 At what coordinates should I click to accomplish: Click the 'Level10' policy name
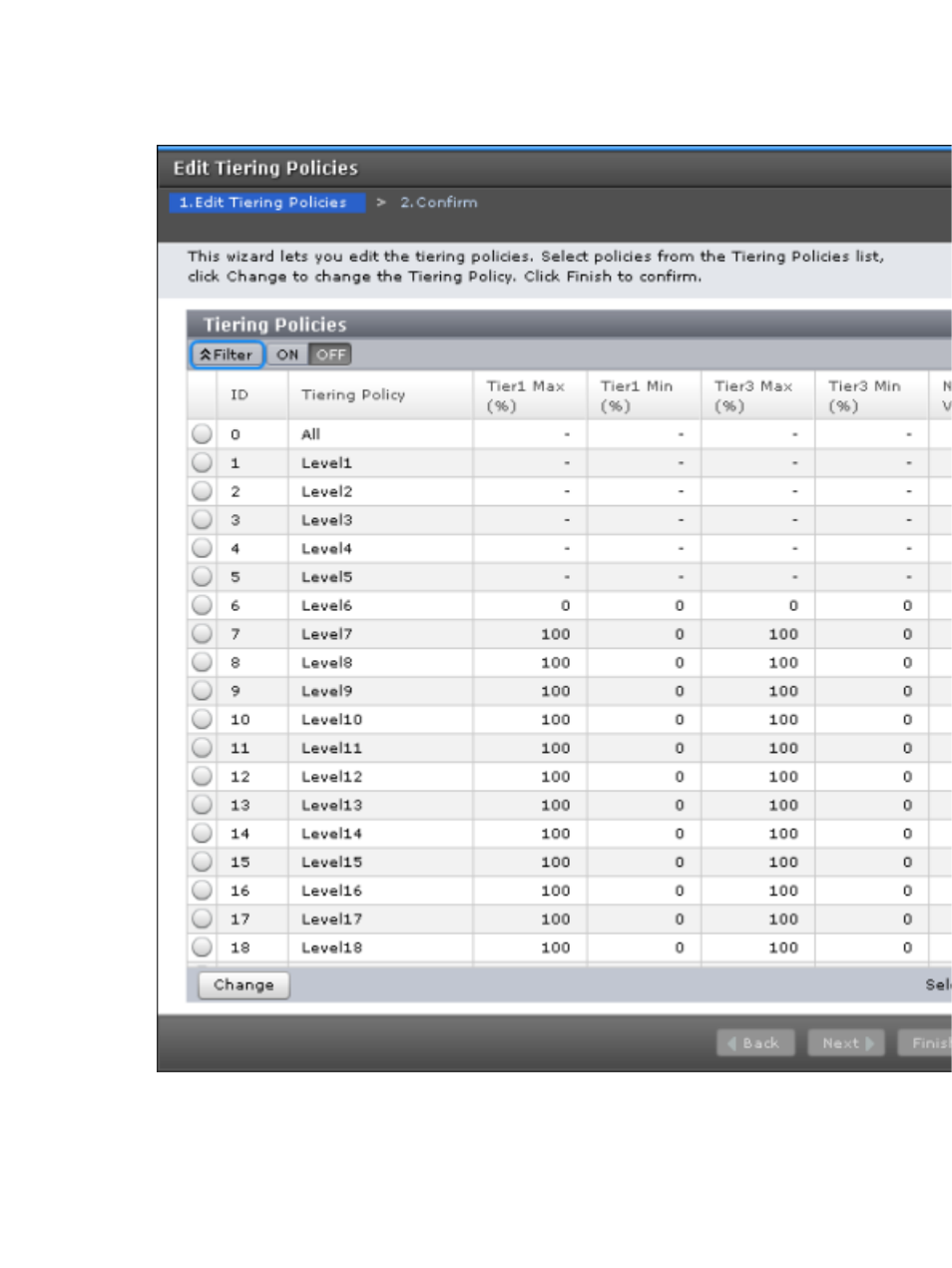click(331, 719)
